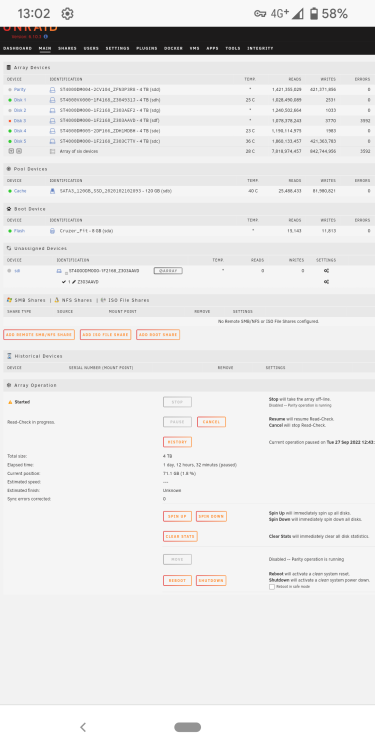The width and height of the screenshot is (375, 750).
Task: Open the Cache device link
Action: 20,191
